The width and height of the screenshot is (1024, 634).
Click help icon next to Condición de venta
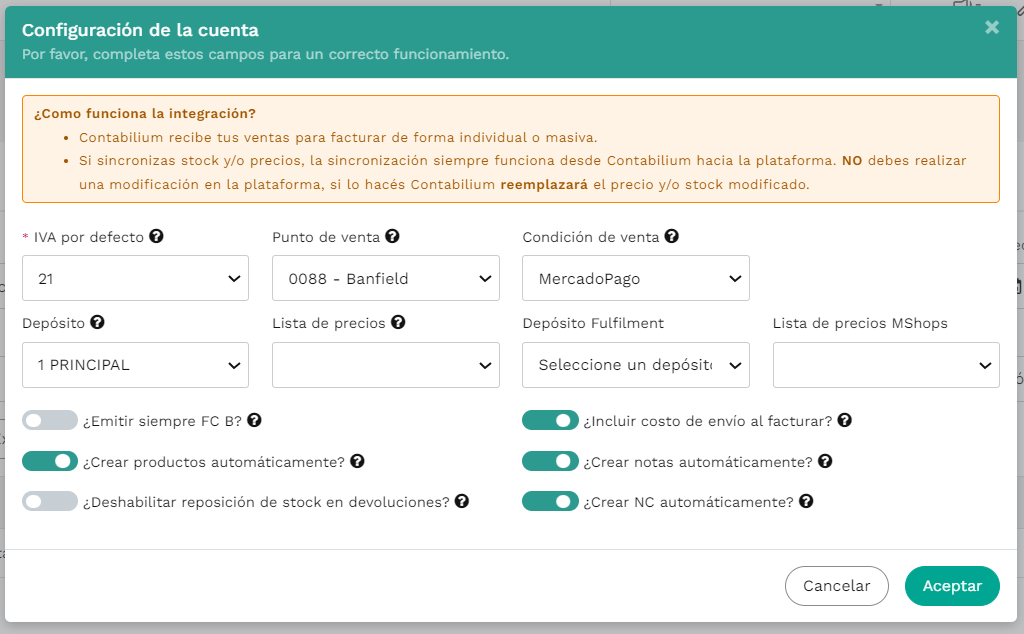coord(671,236)
